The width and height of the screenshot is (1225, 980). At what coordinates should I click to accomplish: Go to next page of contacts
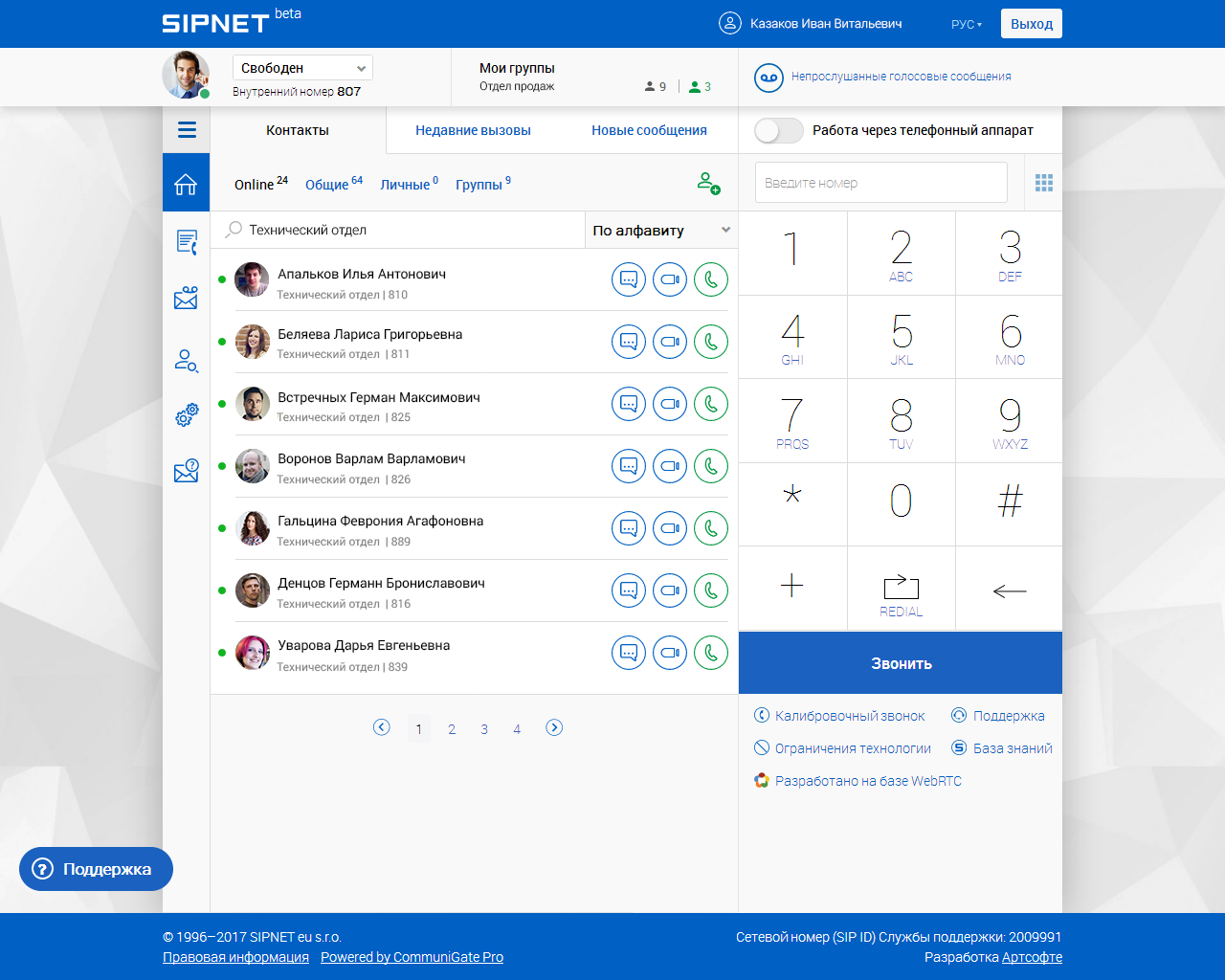pos(554,728)
